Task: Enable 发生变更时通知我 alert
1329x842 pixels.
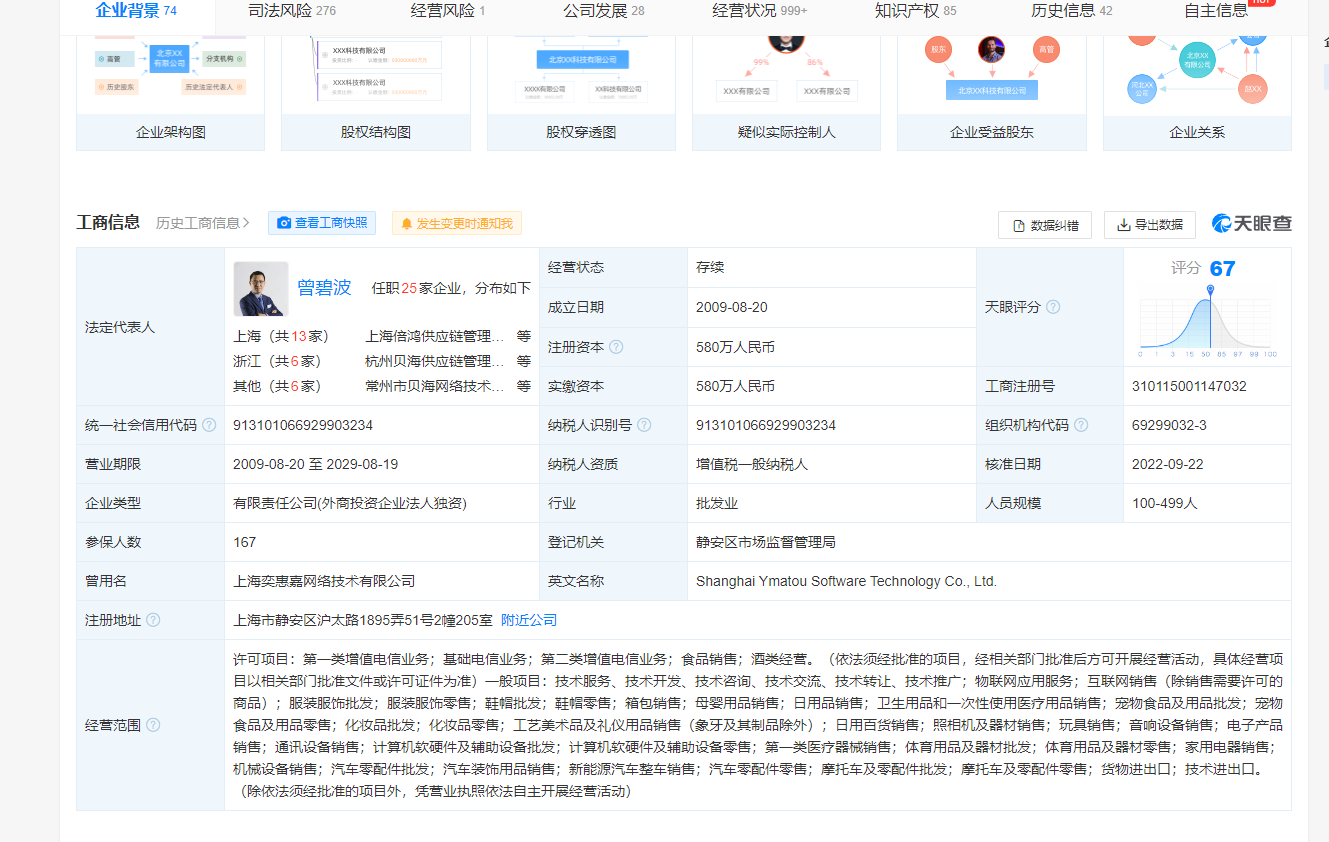Action: (x=457, y=223)
